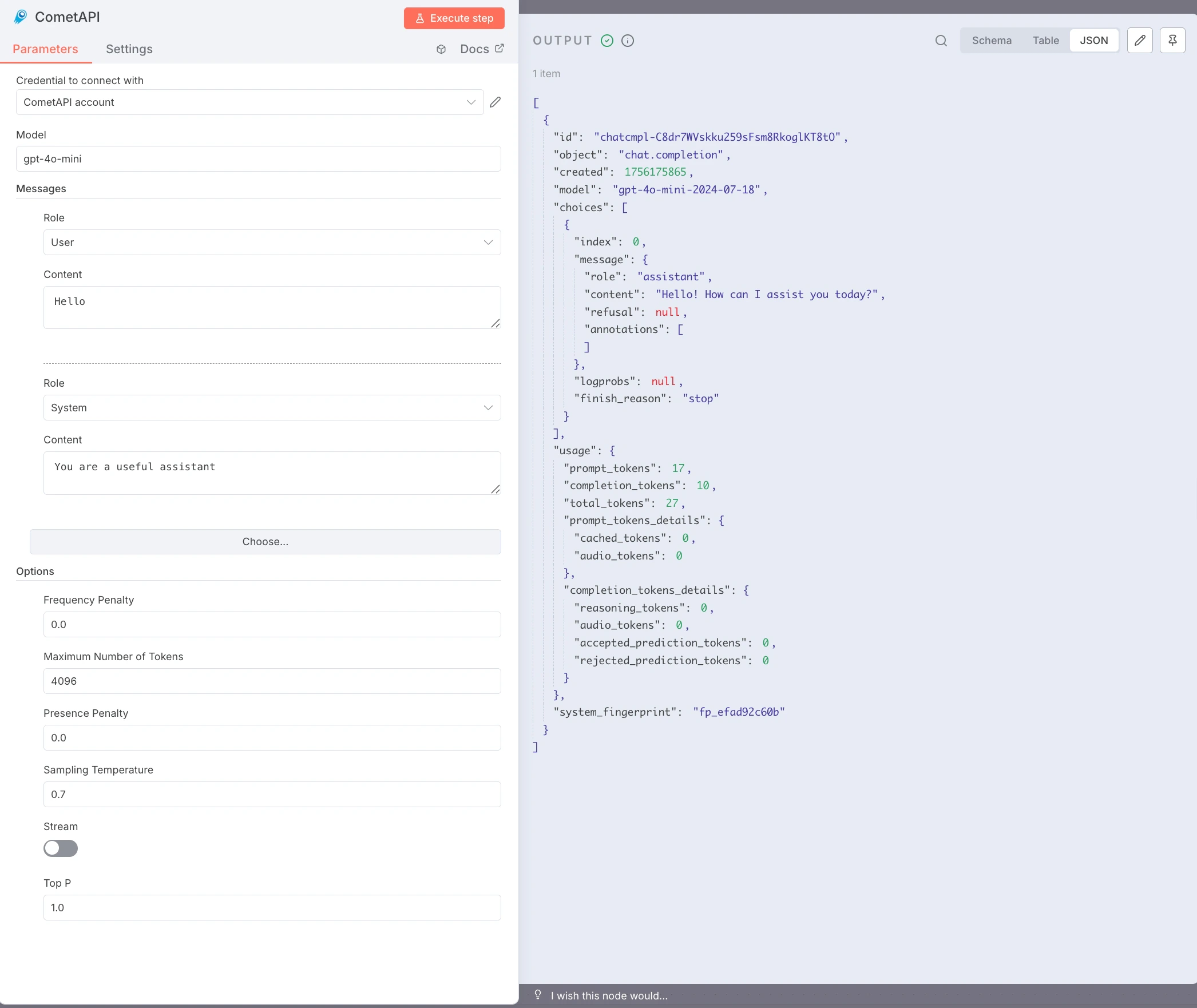
Task: Toggle the Stream switch
Action: click(61, 848)
